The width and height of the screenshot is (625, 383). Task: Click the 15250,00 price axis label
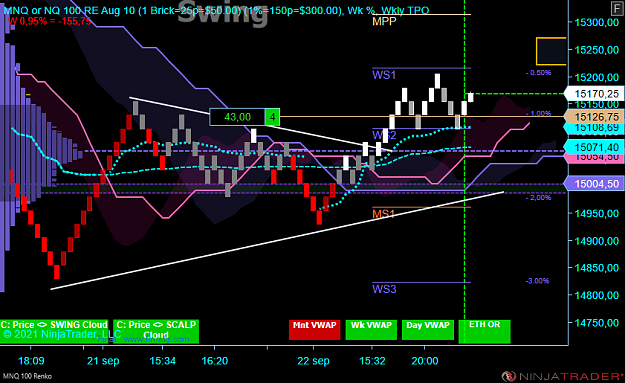pos(597,50)
